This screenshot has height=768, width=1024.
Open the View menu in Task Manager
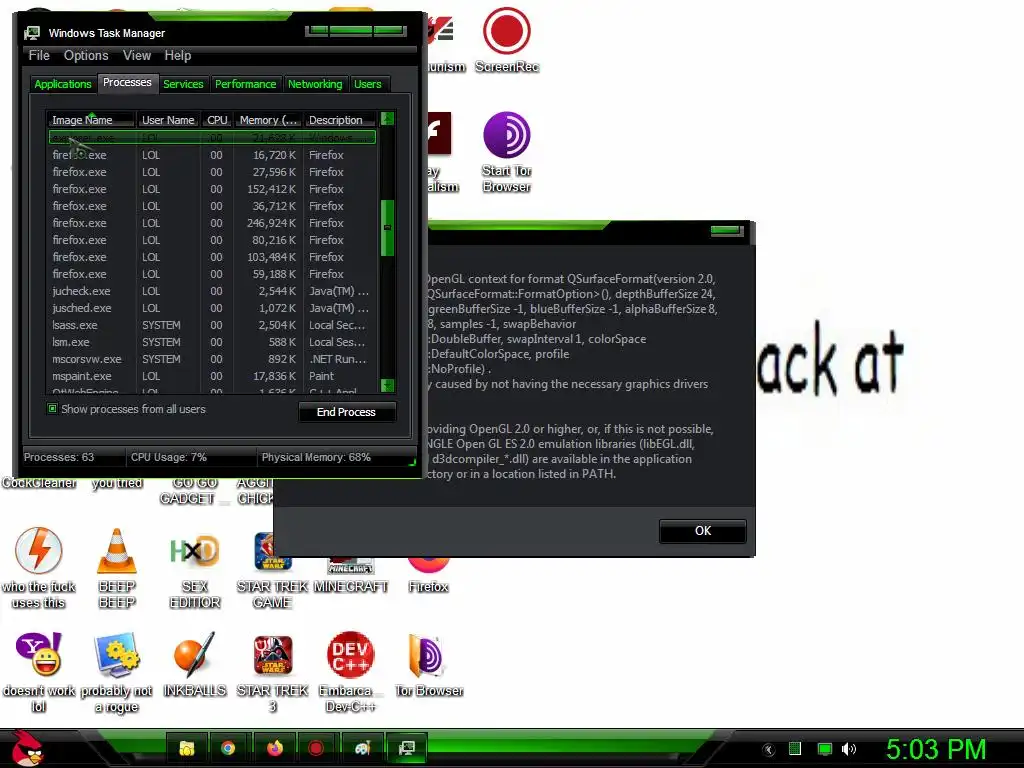click(x=136, y=56)
